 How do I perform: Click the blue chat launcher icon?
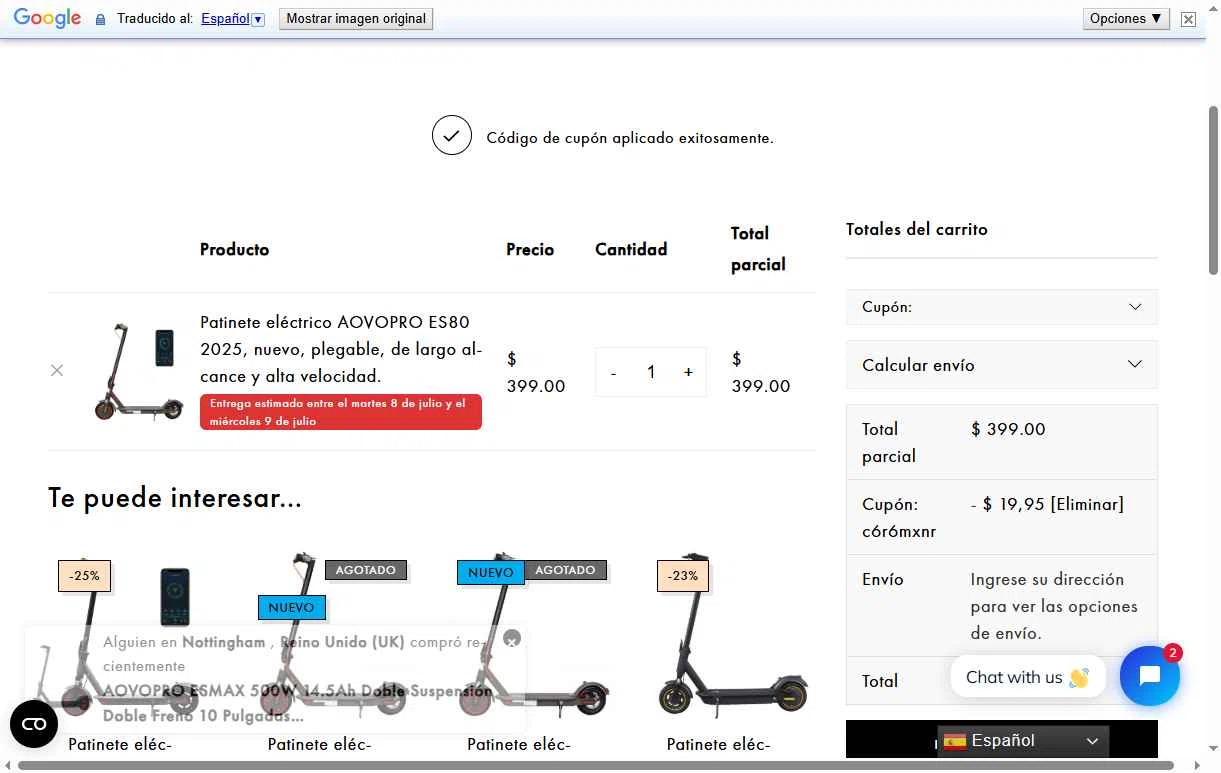pos(1150,676)
